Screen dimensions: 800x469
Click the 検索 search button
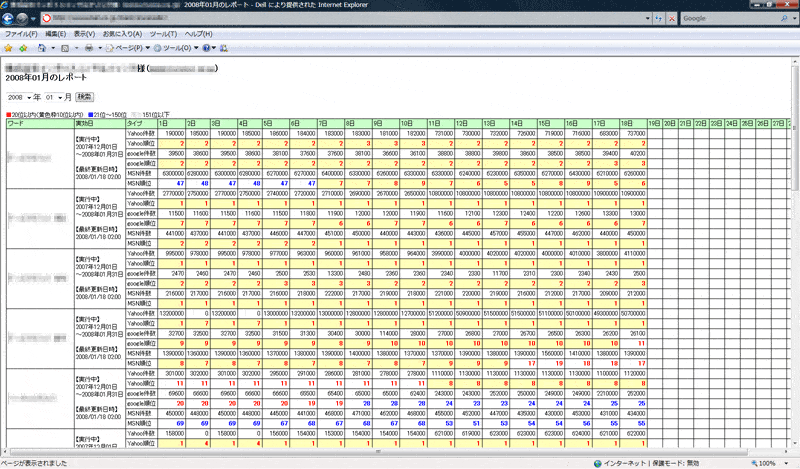[x=85, y=96]
